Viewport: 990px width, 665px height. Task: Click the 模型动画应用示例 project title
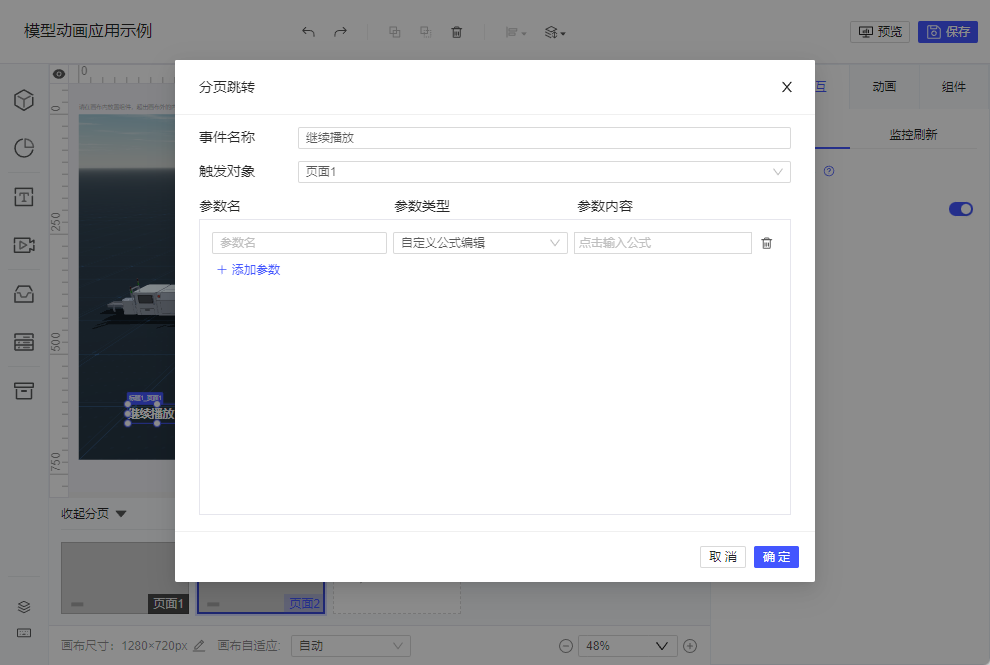88,31
